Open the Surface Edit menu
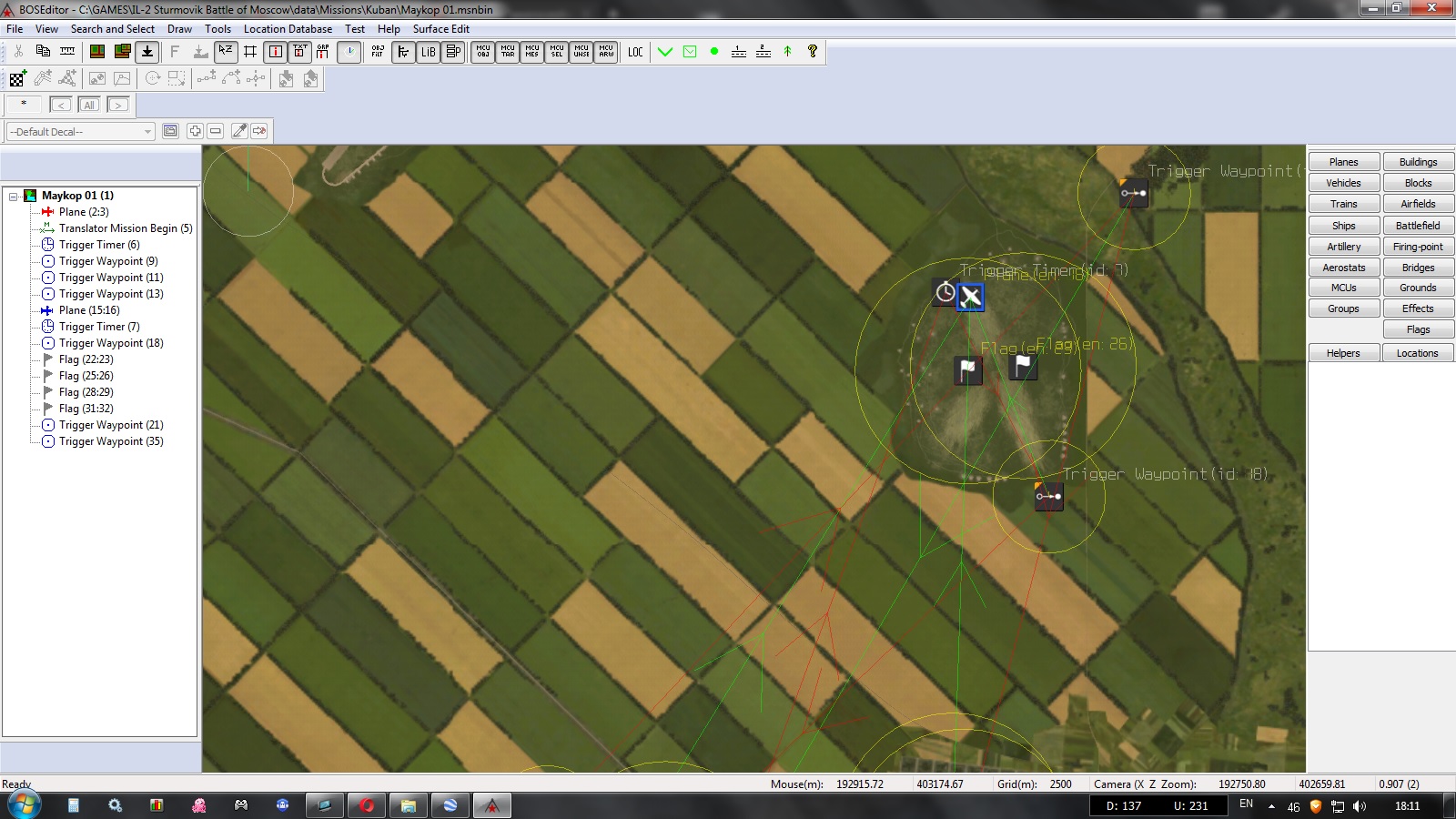 click(x=440, y=29)
